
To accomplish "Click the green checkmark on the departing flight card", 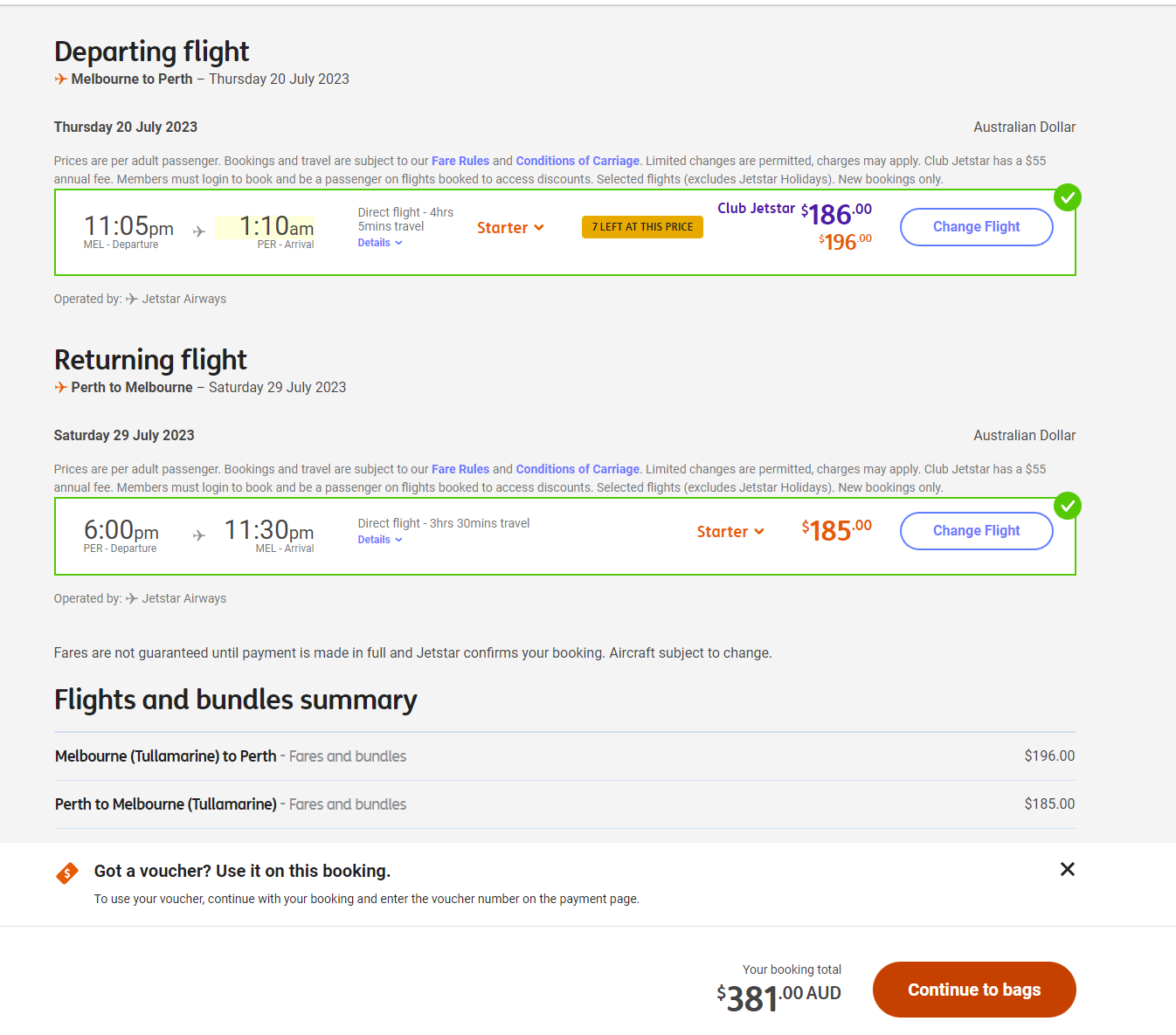I will 1067,197.
